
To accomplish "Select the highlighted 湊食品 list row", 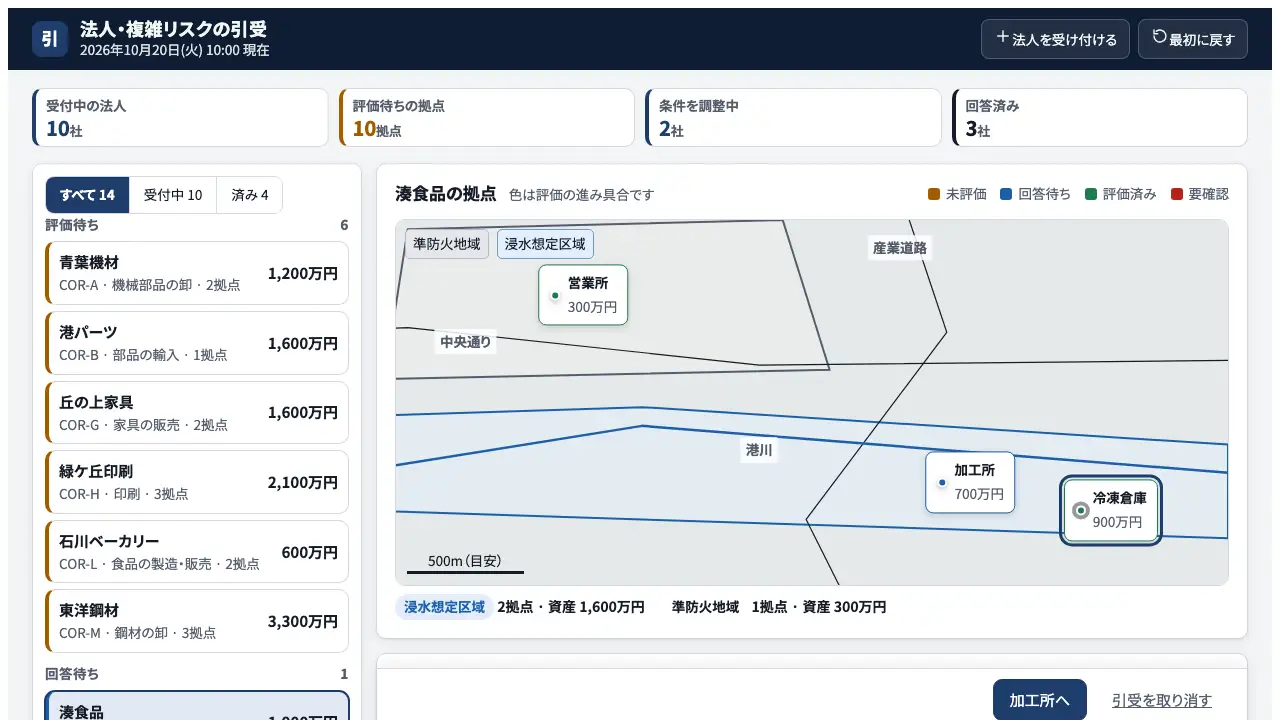I will pyautogui.click(x=197, y=705).
